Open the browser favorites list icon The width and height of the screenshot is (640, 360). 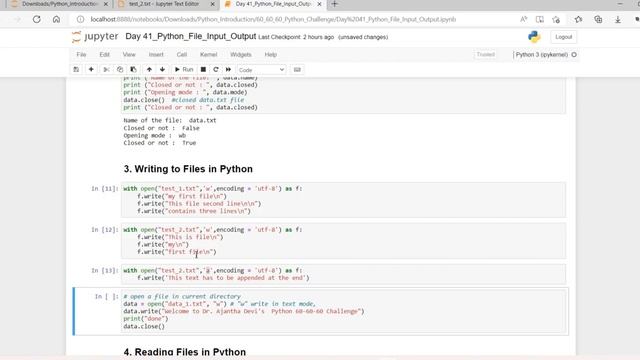[x=578, y=19]
